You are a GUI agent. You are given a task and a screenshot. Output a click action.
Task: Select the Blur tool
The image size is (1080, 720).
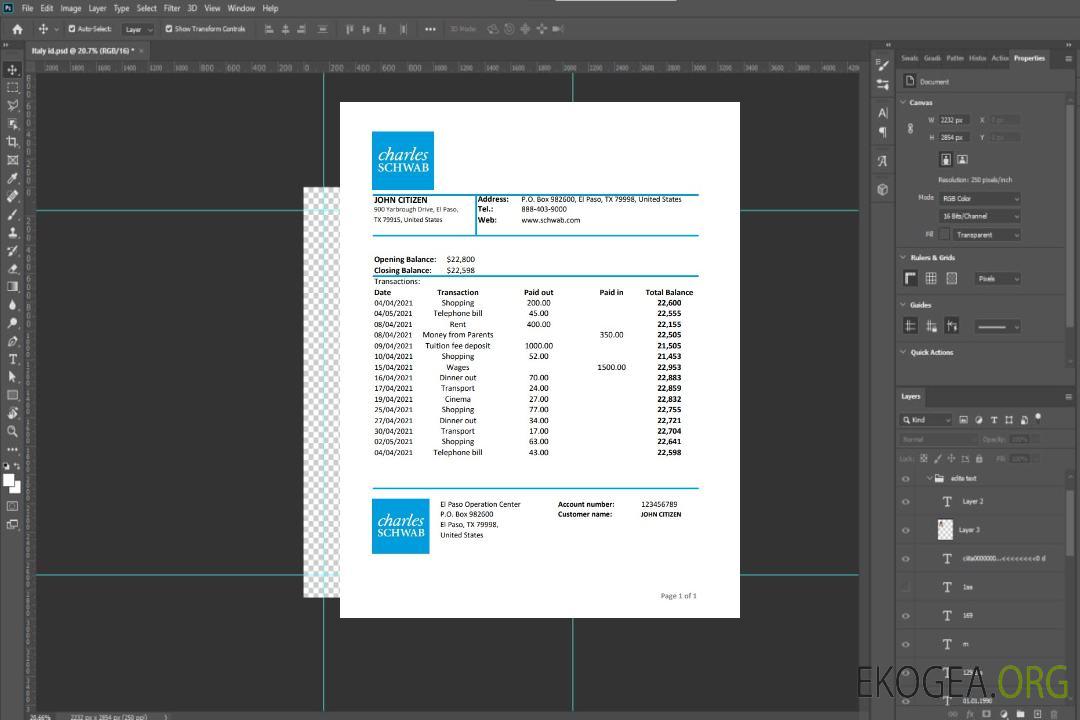pyautogui.click(x=12, y=305)
